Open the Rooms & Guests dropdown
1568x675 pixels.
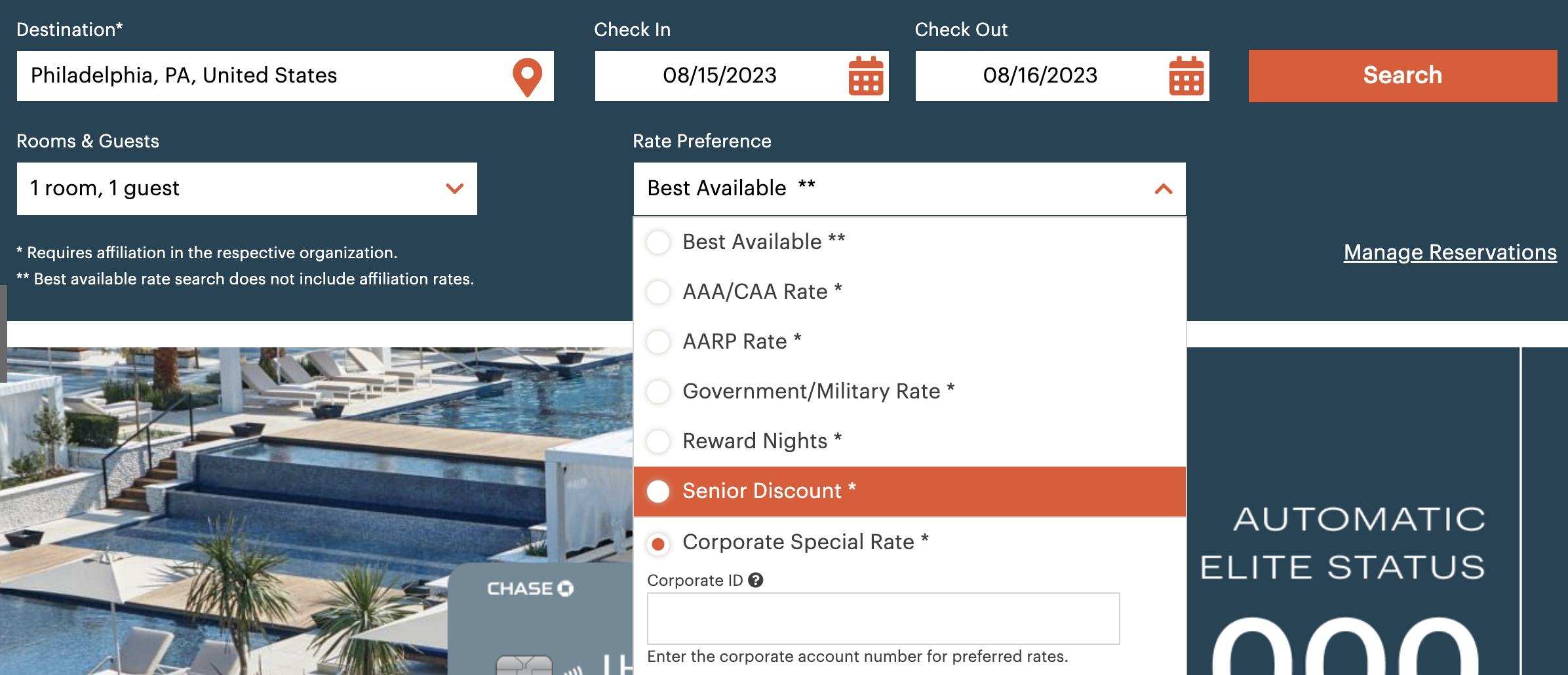click(x=247, y=189)
